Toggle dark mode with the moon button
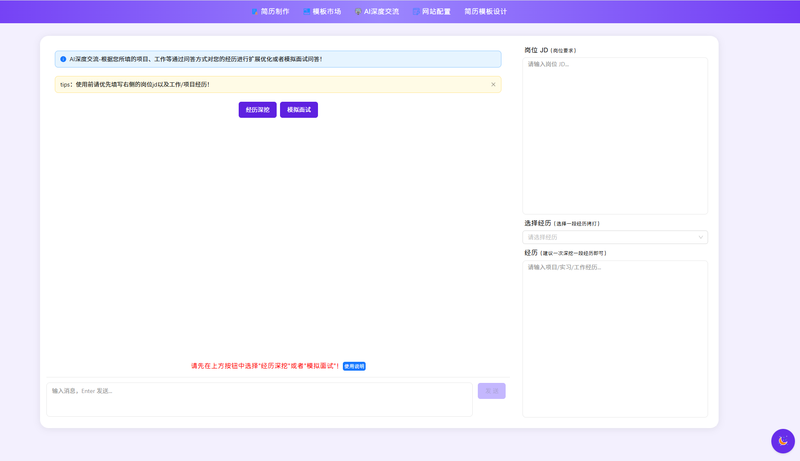This screenshot has height=461, width=800. click(783, 441)
